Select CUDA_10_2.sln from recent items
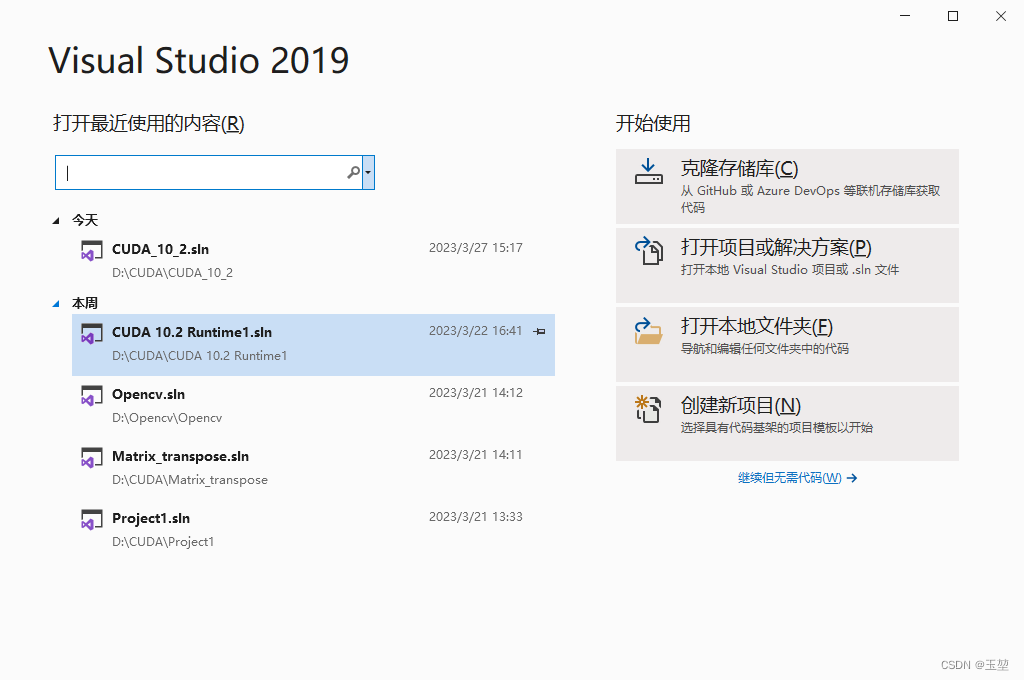 coord(160,249)
